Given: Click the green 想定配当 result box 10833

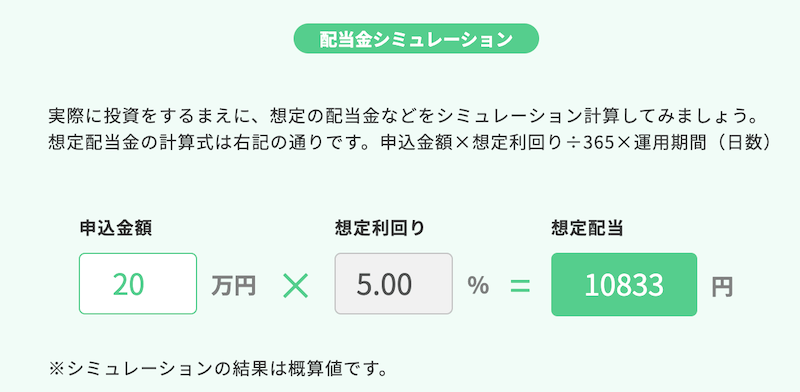Looking at the screenshot, I should coord(624,284).
